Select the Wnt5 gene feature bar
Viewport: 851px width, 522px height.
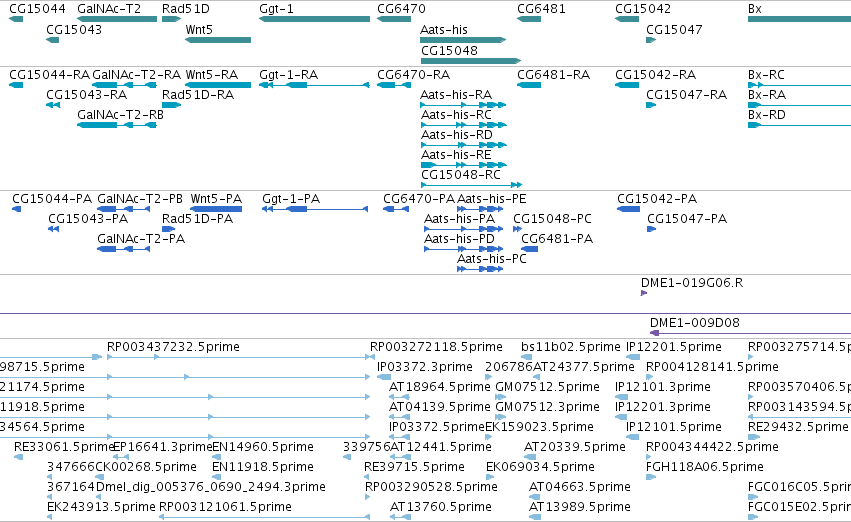pos(218,40)
